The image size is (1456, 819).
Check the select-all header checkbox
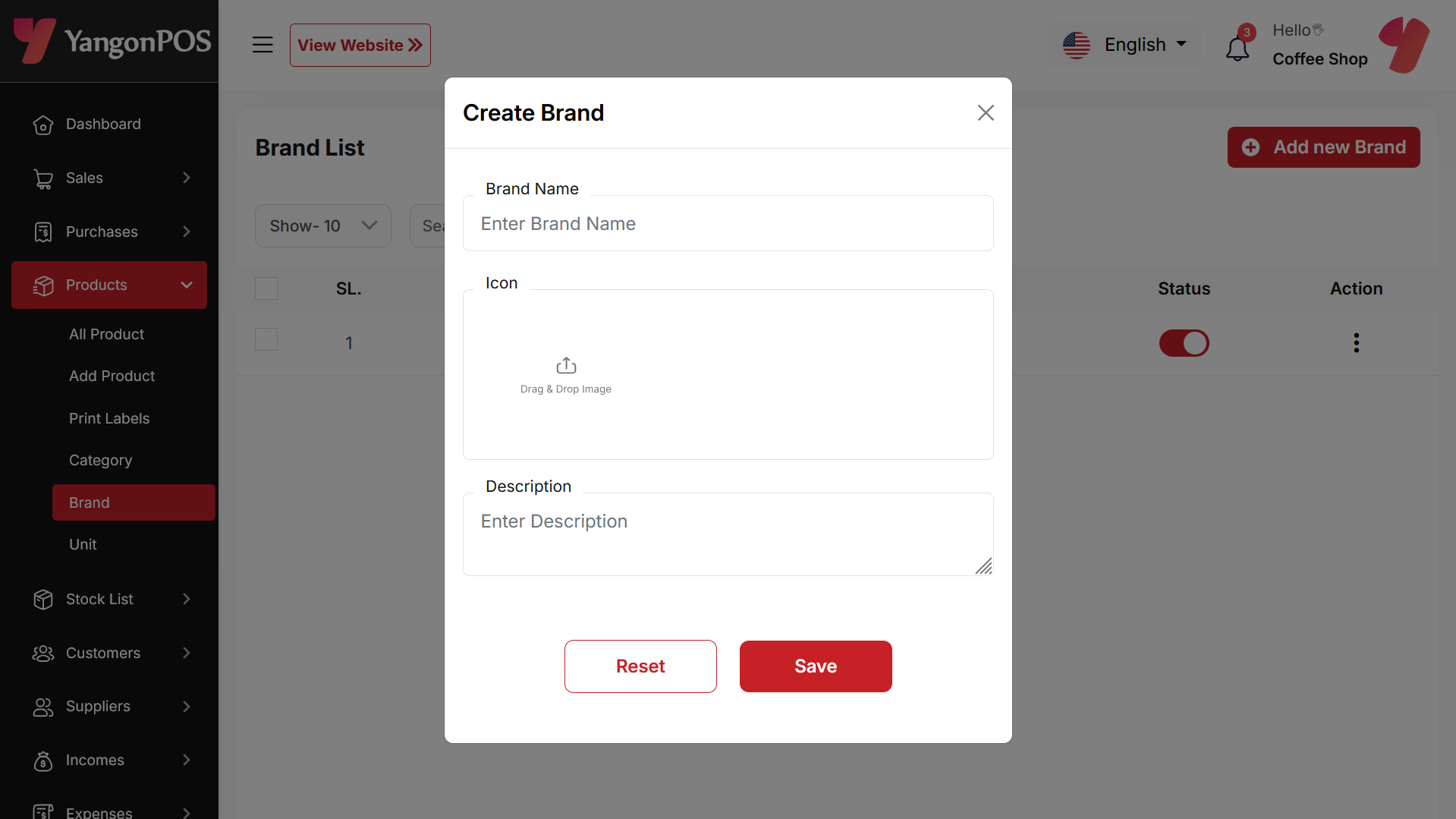(x=266, y=288)
